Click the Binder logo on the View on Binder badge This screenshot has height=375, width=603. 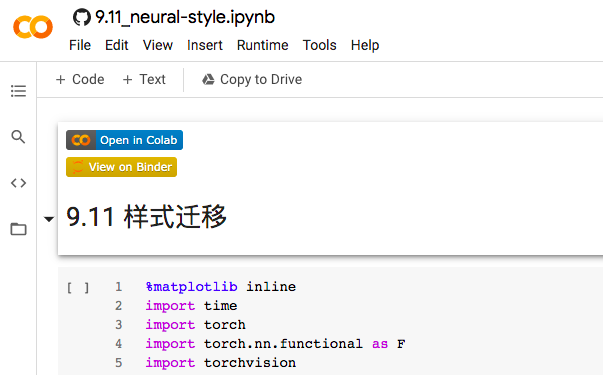tap(77, 167)
